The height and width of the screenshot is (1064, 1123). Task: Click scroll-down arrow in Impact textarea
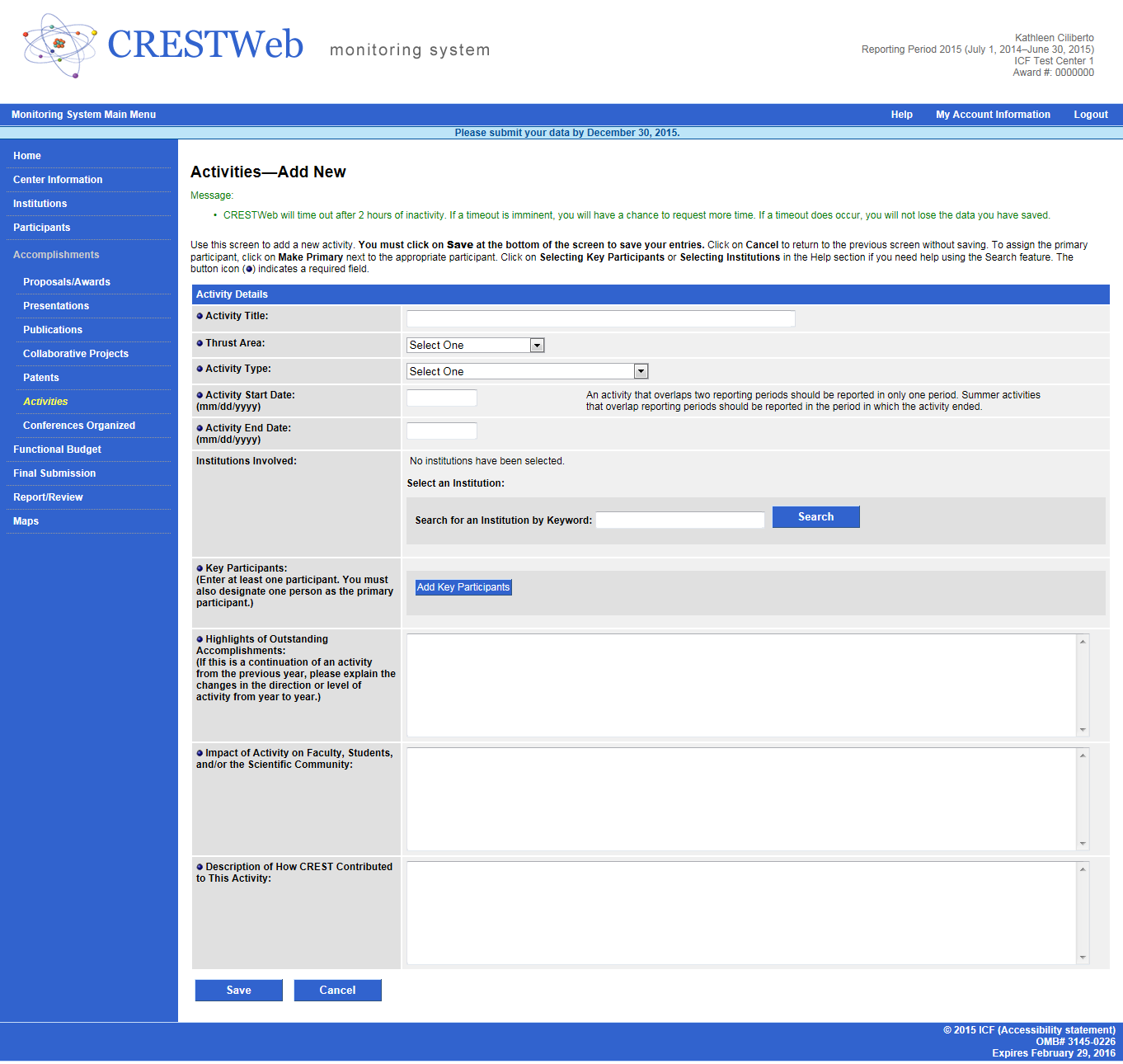(x=1083, y=844)
